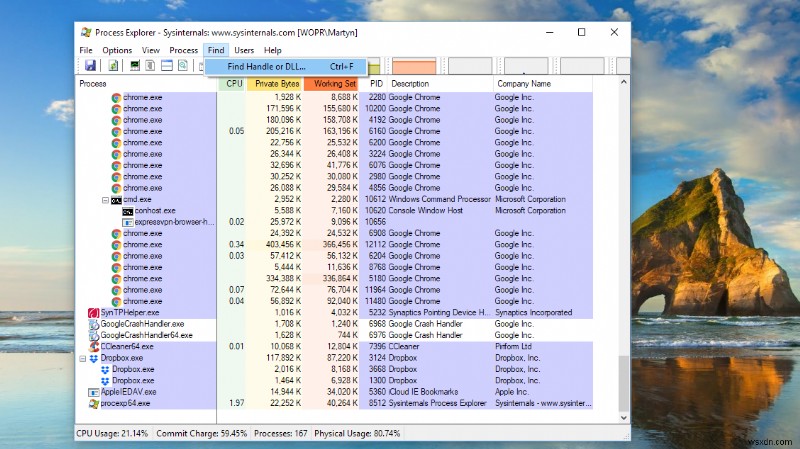The width and height of the screenshot is (800, 449).
Task: Sort by the Working Set column header
Action: click(x=334, y=84)
